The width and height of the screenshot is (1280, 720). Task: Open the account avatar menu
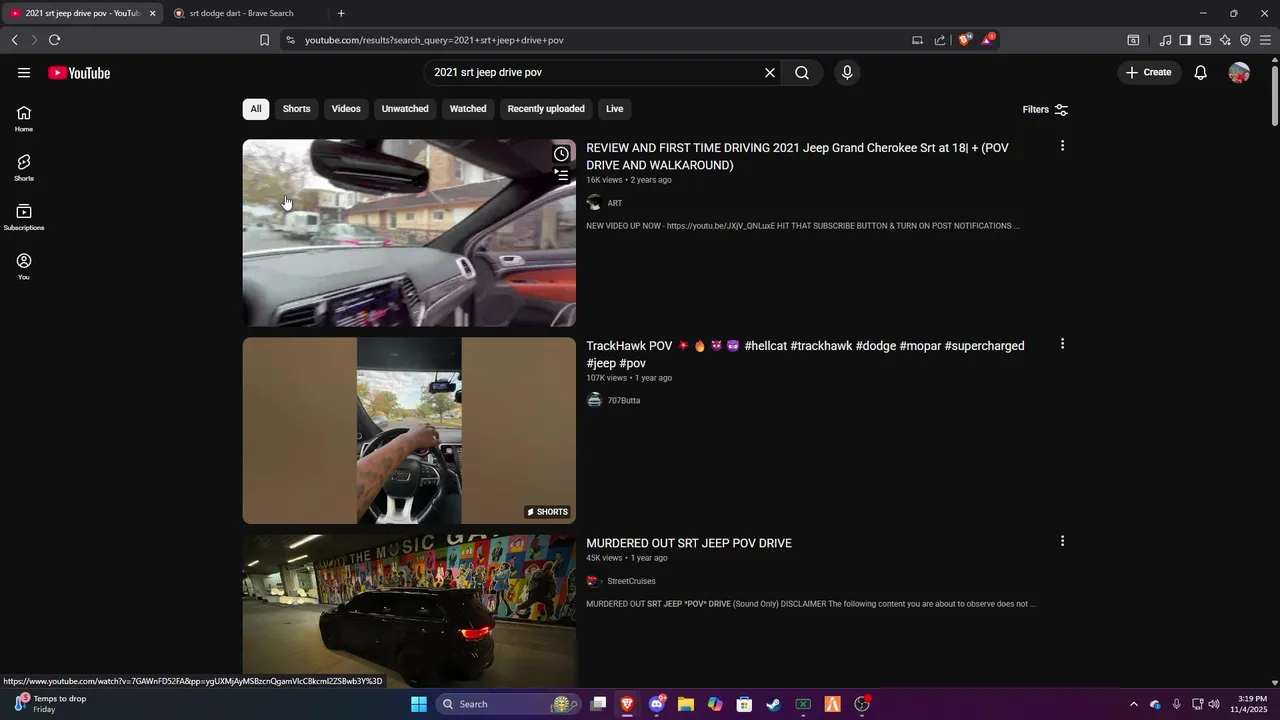1239,73
